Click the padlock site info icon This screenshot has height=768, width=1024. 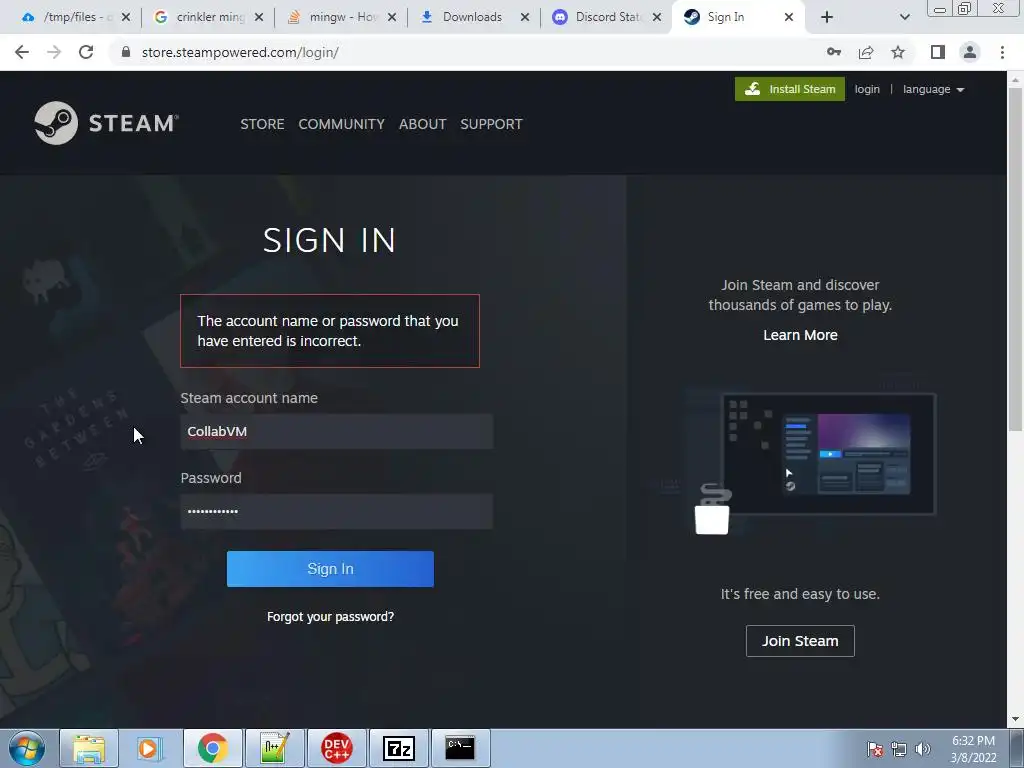click(126, 52)
